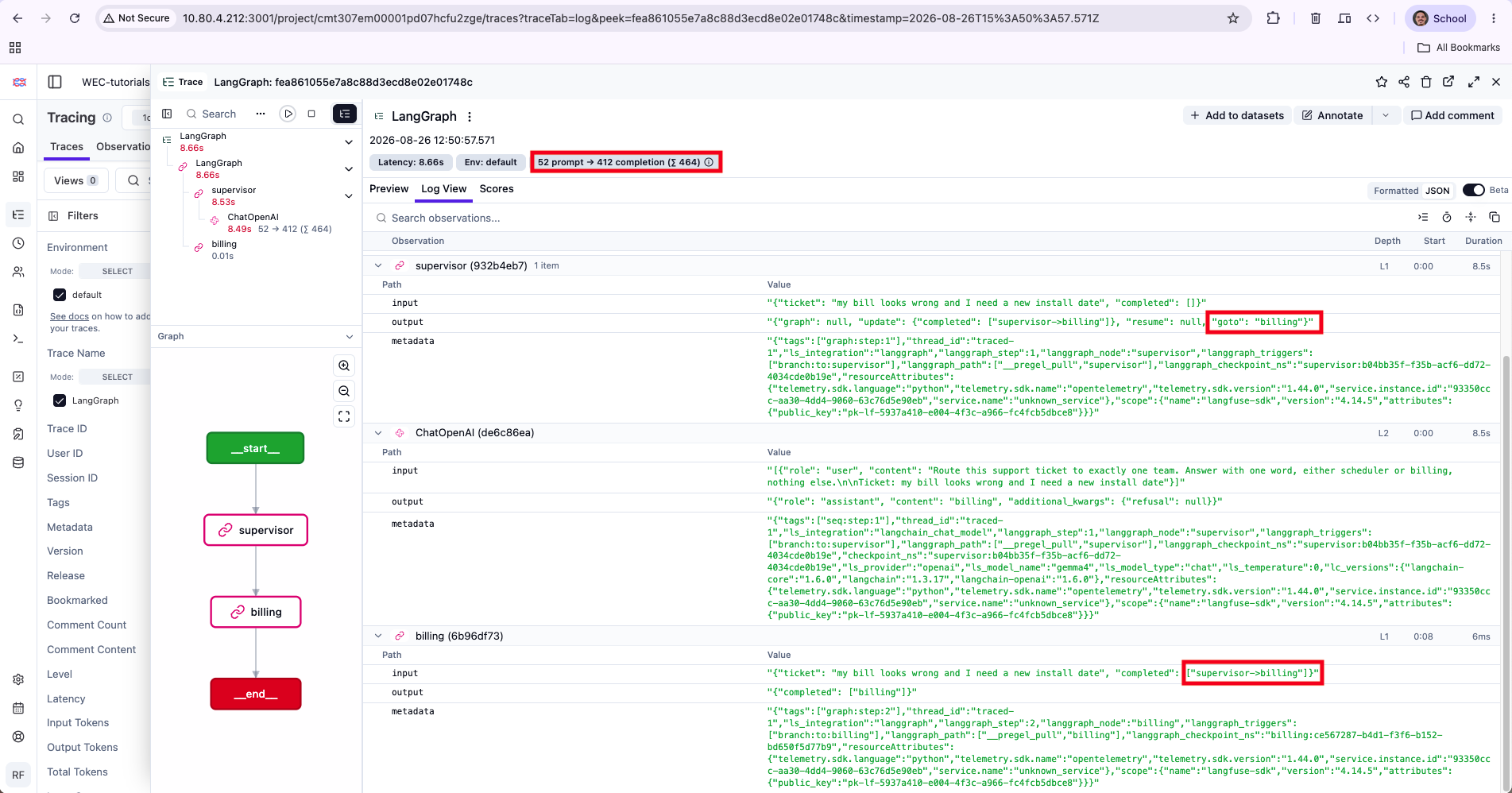Viewport: 1512px width, 793px height.
Task: Open the trace in a new tab
Action: [1448, 82]
